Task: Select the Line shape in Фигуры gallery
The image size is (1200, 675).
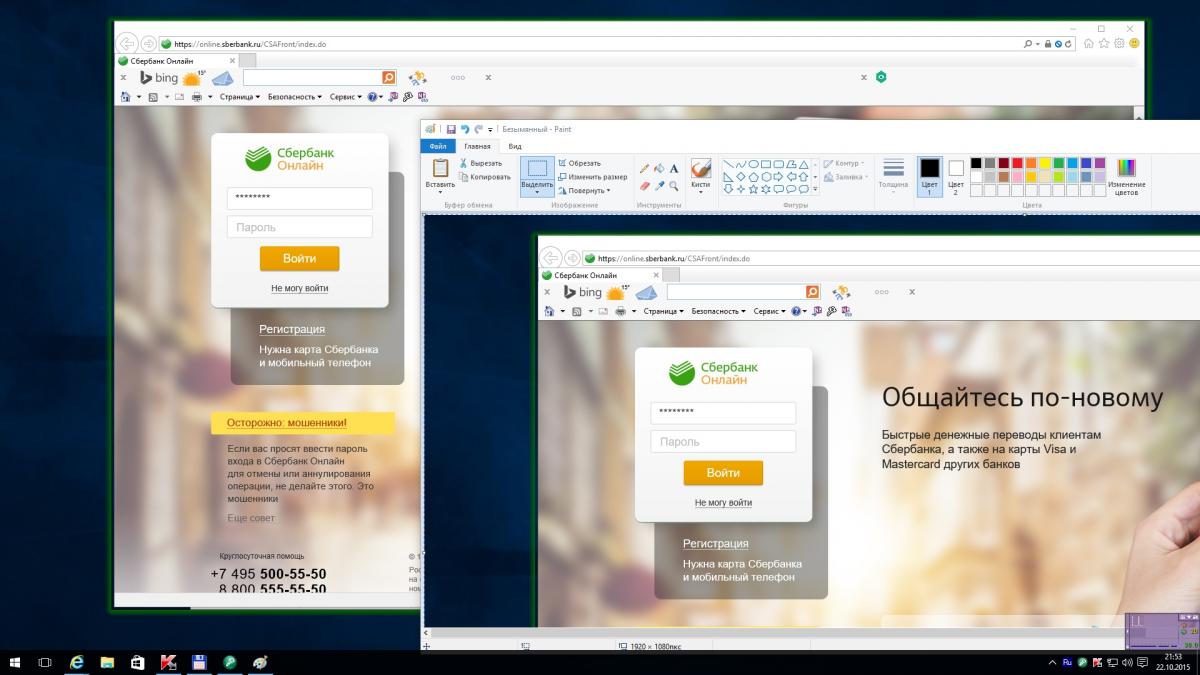Action: (x=728, y=164)
